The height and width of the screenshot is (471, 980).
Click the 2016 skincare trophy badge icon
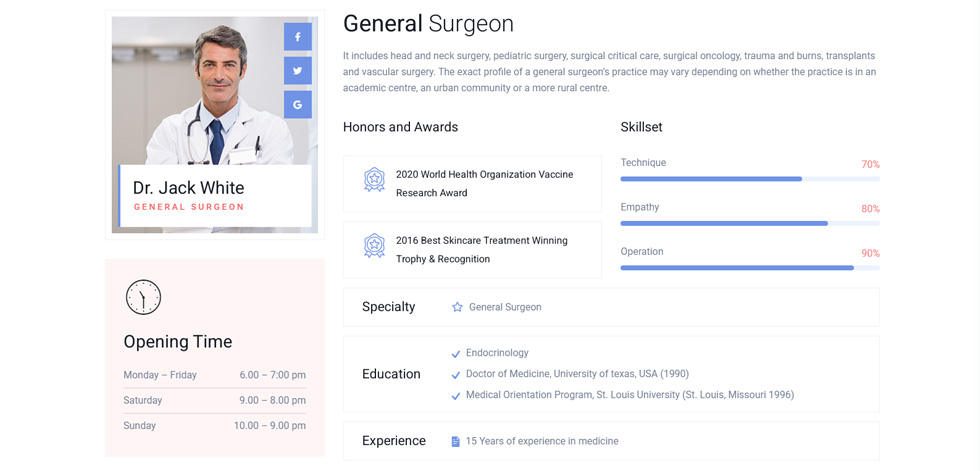(x=374, y=246)
